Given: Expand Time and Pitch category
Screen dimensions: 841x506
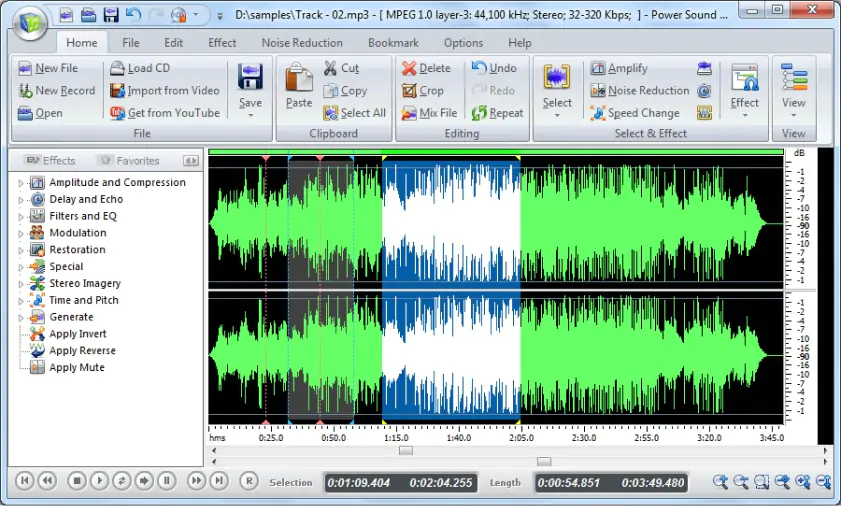Looking at the screenshot, I should coord(21,300).
